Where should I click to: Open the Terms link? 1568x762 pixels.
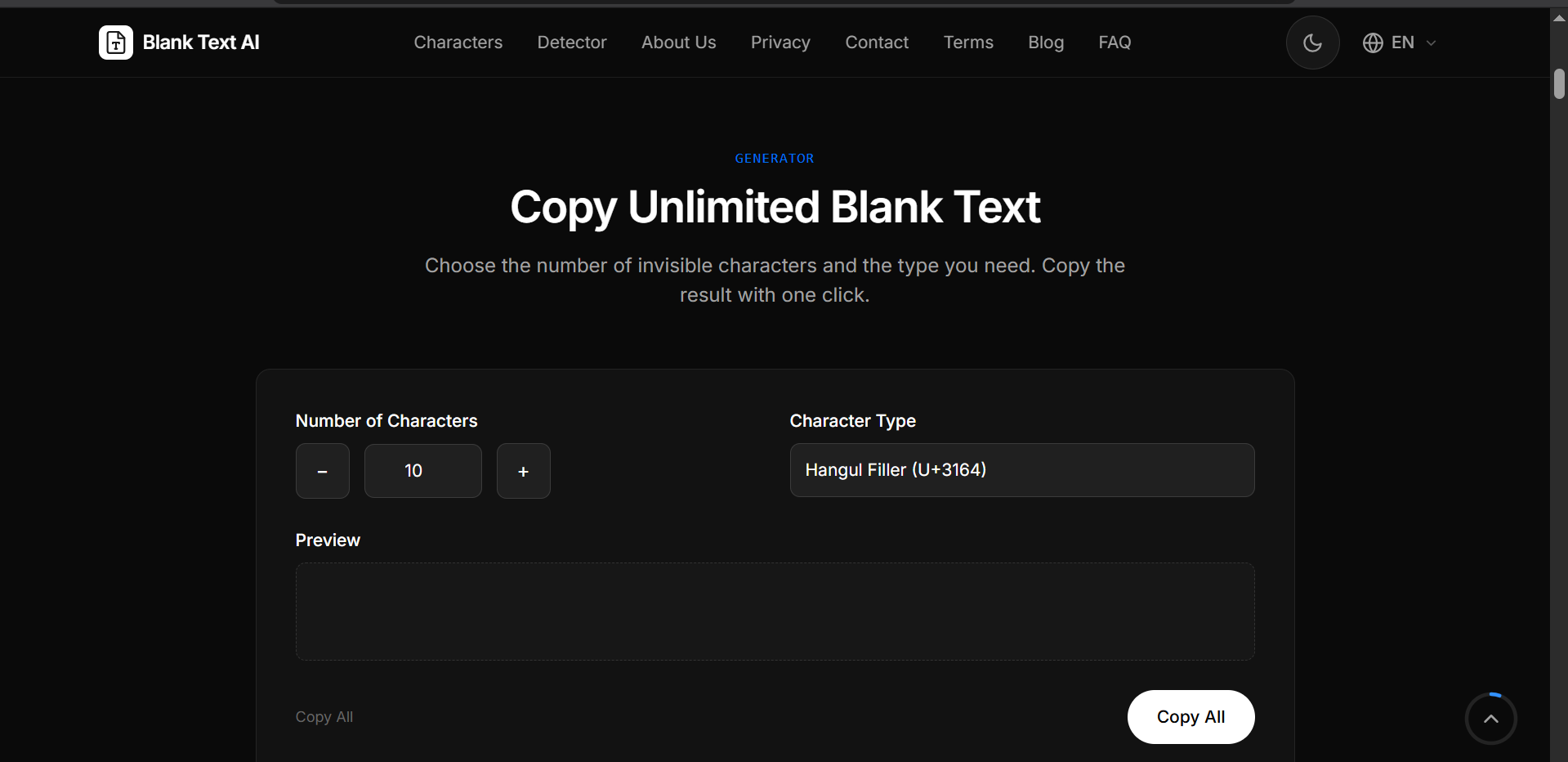pos(968,43)
